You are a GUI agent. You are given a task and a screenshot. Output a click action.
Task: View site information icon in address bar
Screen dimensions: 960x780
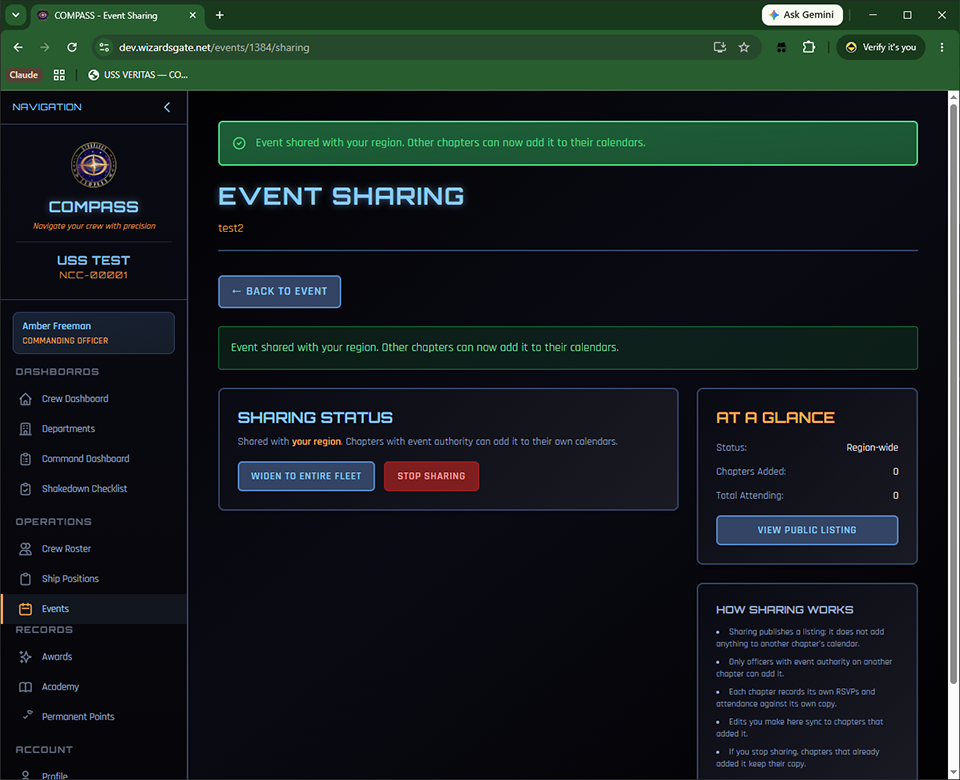(x=104, y=47)
